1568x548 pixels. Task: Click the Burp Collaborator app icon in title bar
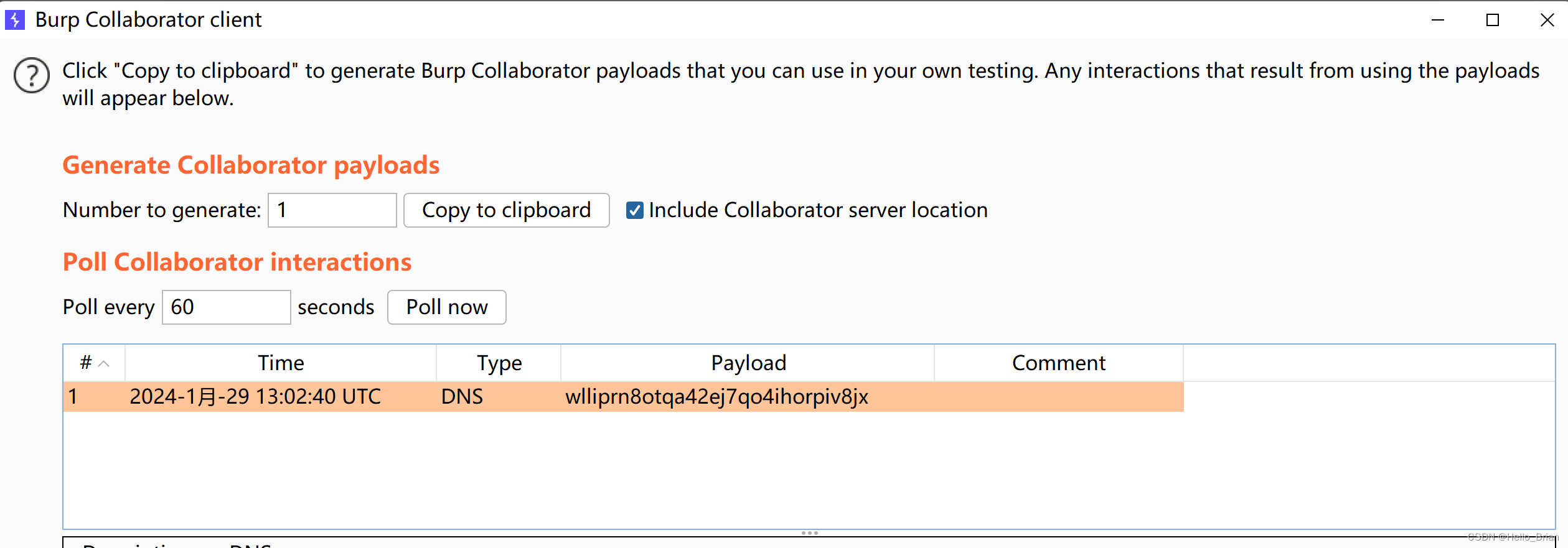click(15, 20)
